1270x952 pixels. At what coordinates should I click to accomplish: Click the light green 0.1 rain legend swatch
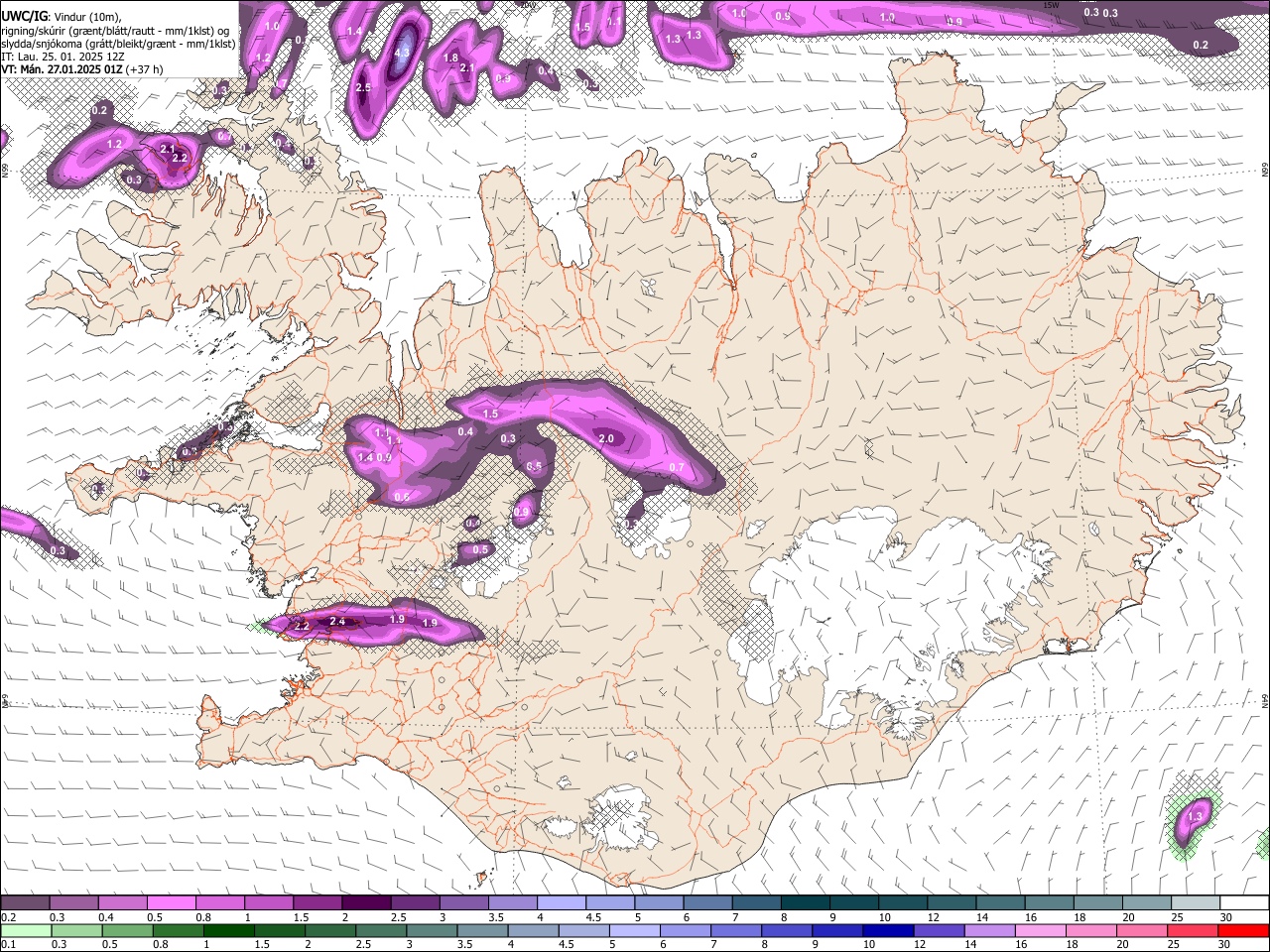pyautogui.click(x=25, y=930)
